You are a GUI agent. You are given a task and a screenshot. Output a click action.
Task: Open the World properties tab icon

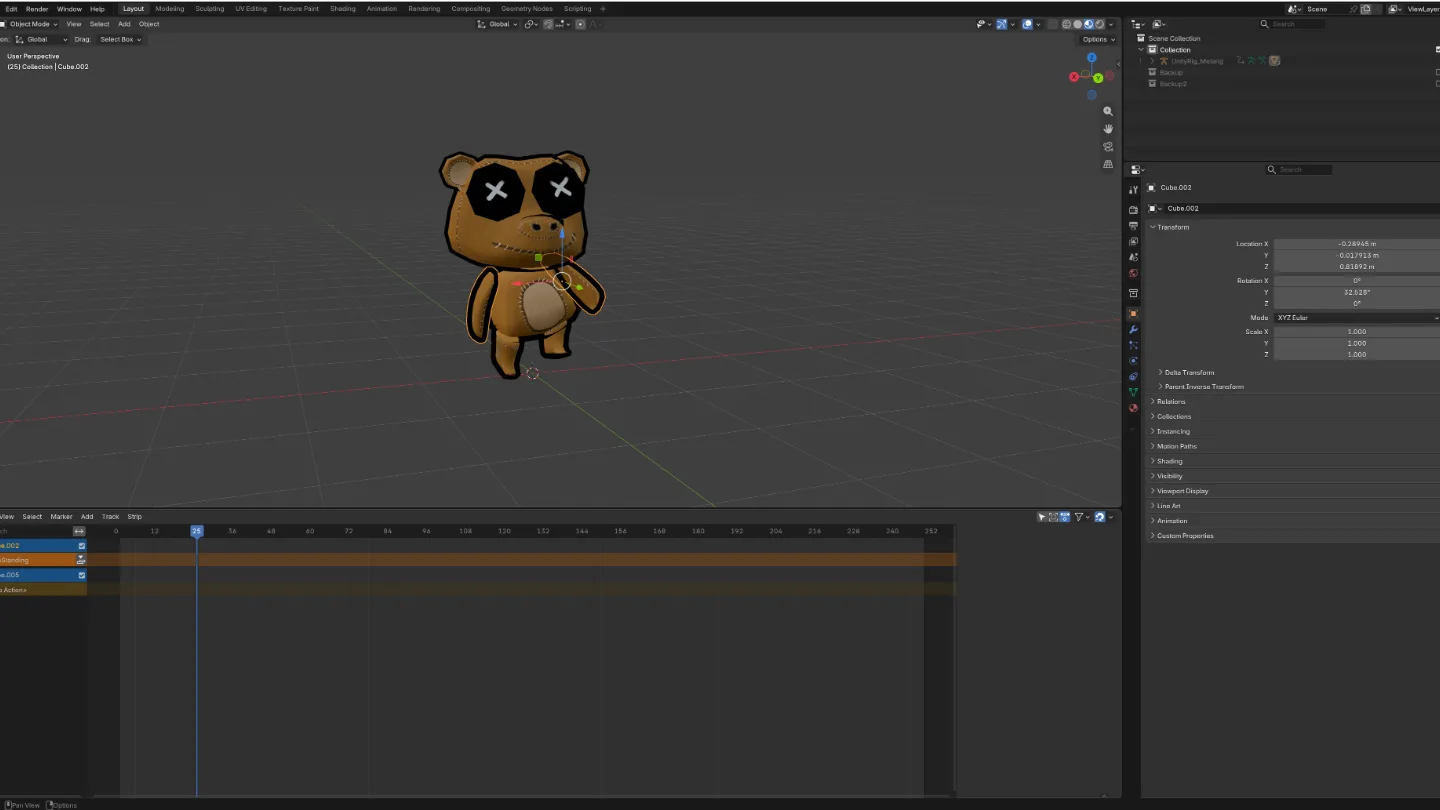click(x=1133, y=273)
